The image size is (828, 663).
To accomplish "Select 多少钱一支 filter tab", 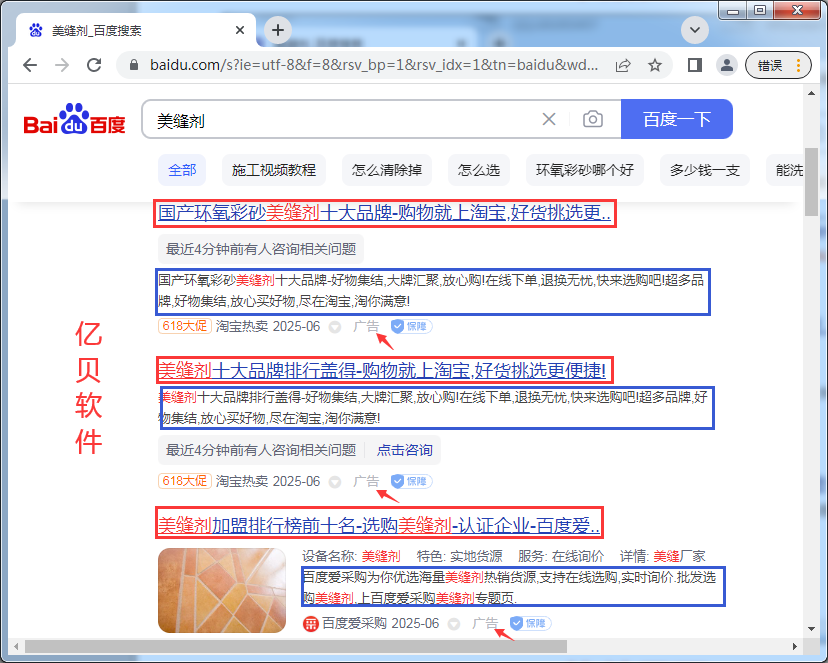I will [x=704, y=170].
